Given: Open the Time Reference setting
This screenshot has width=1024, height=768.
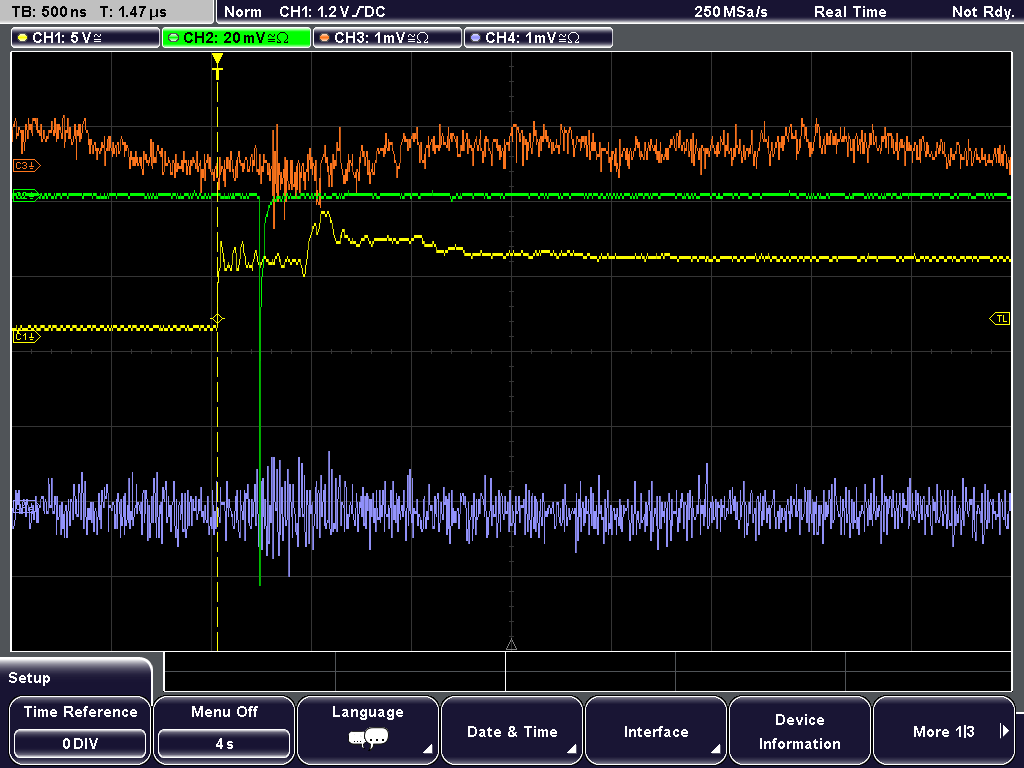Looking at the screenshot, I should coord(80,730).
